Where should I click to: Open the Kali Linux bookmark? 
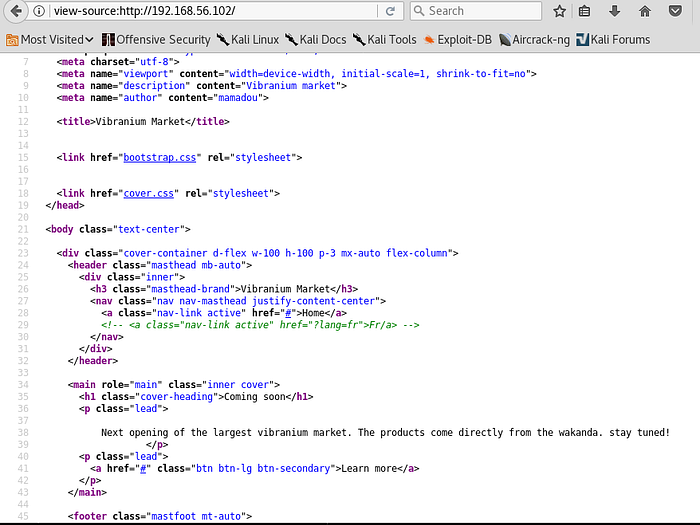pyautogui.click(x=247, y=40)
